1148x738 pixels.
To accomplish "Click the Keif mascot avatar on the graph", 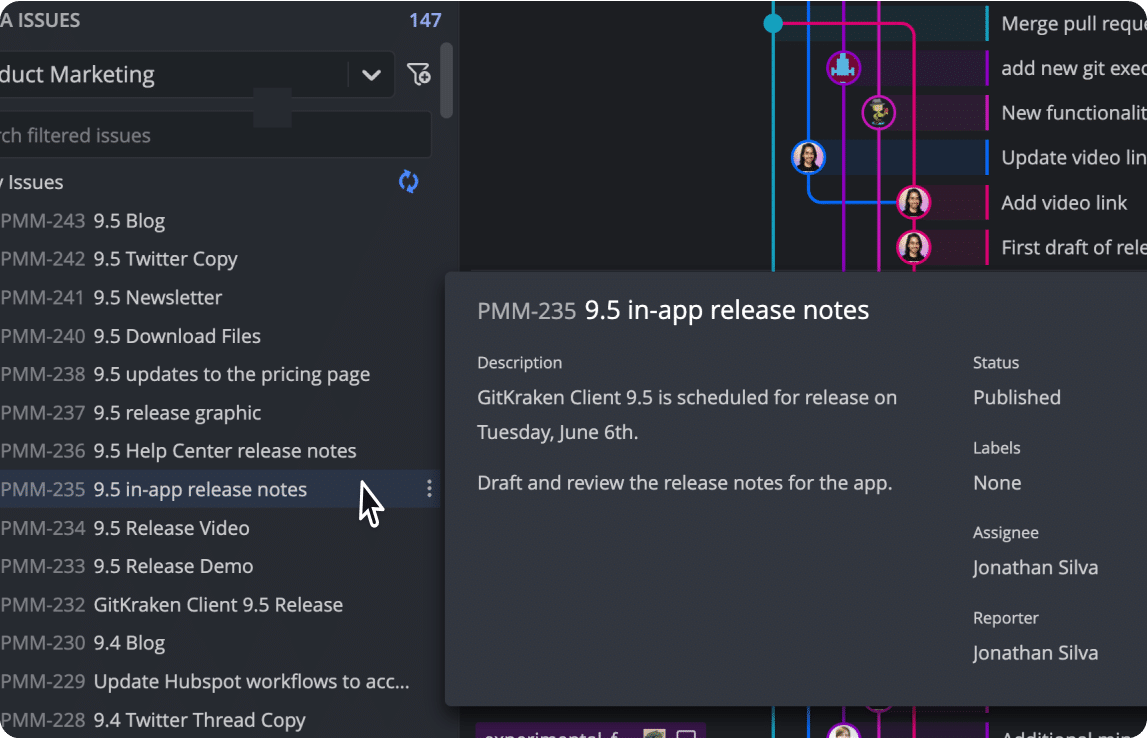I will 878,112.
